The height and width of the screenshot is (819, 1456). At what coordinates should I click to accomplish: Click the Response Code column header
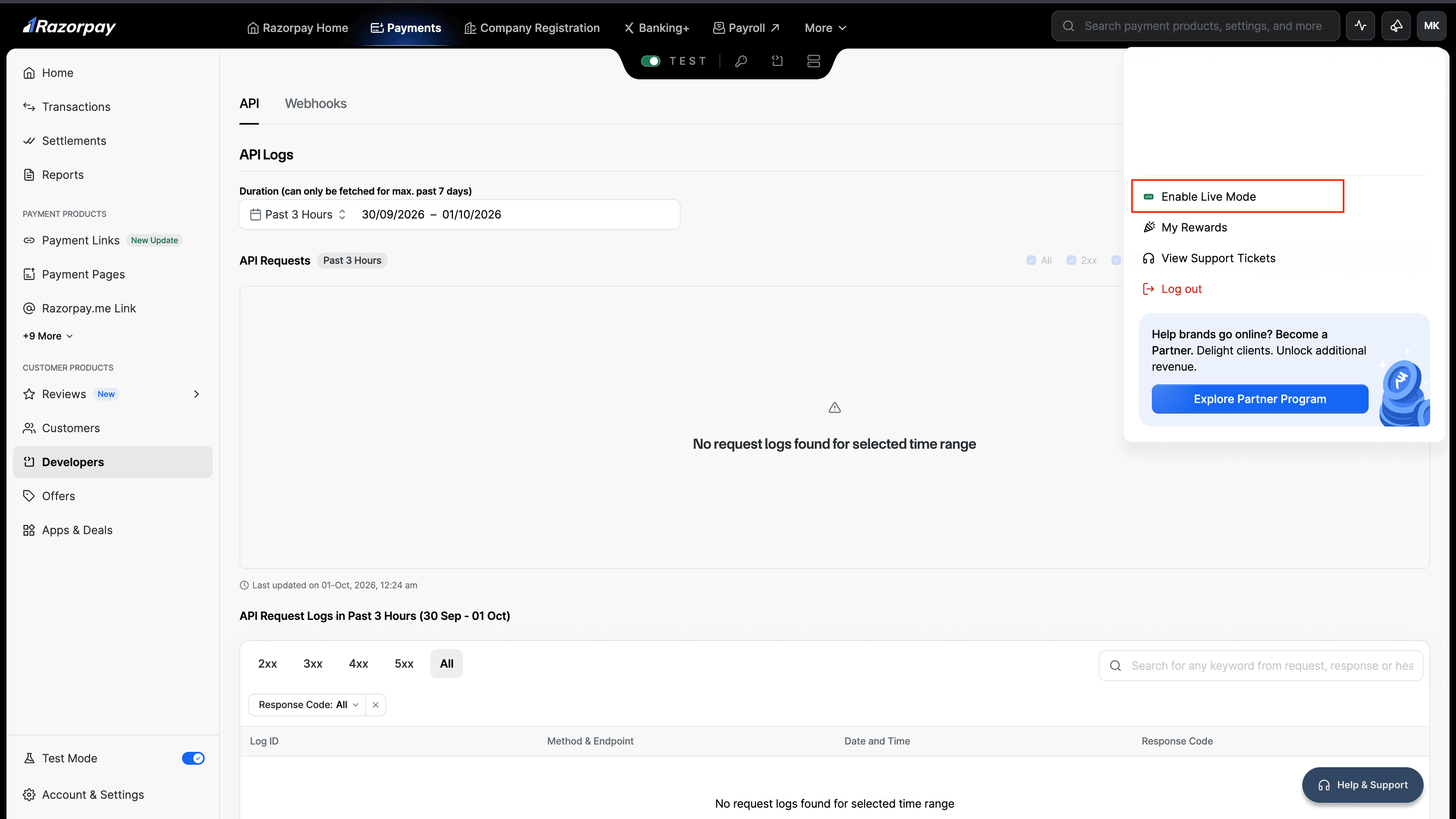1177,741
